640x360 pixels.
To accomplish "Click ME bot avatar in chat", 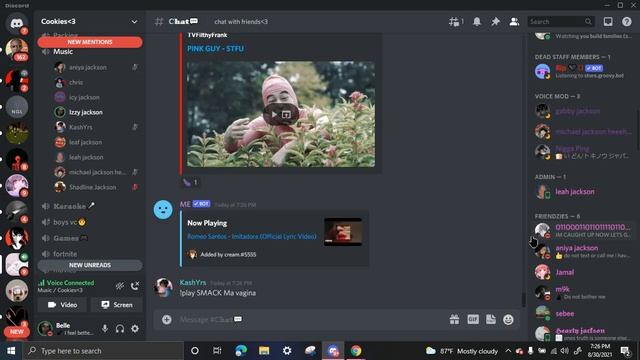I will click(x=163, y=210).
